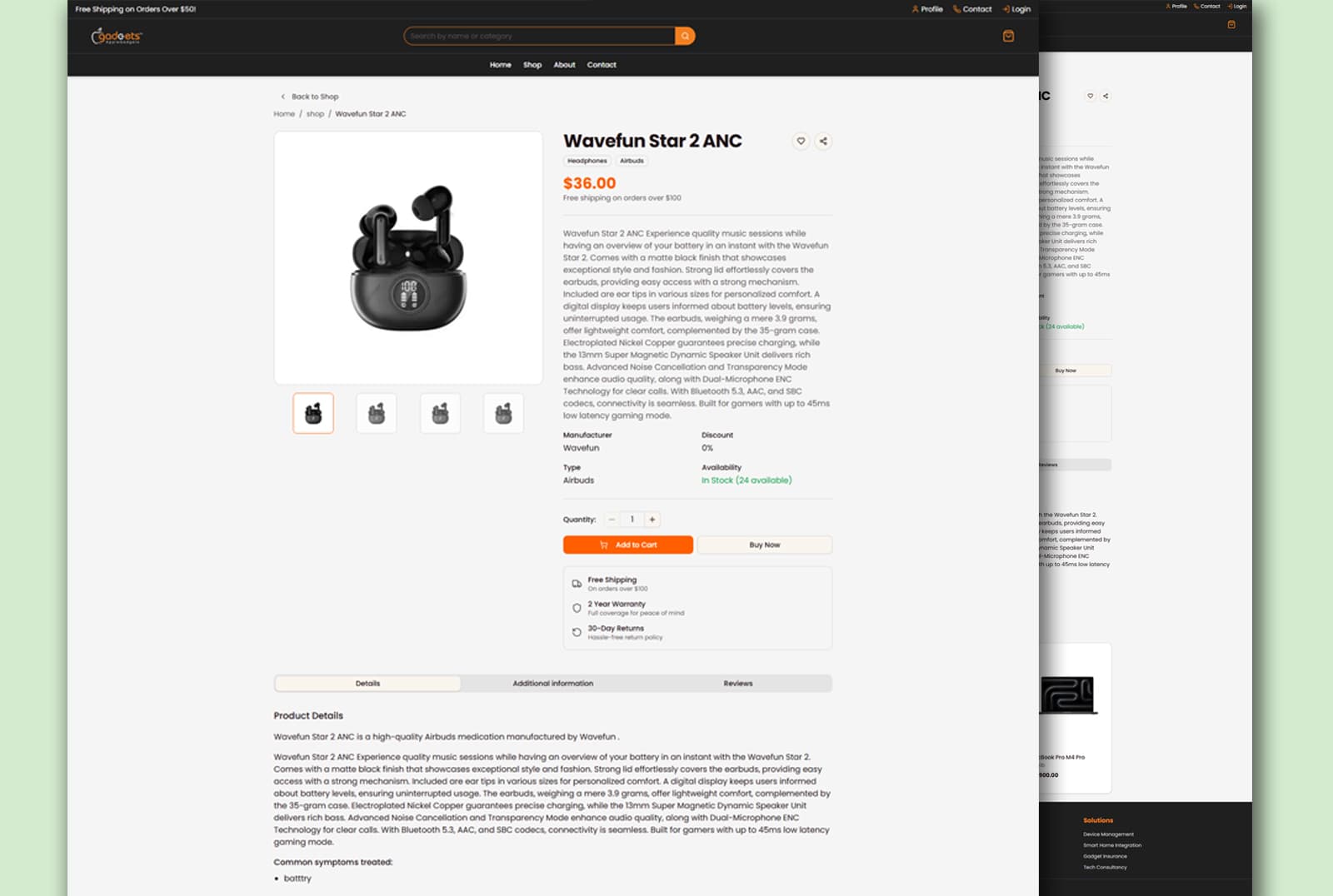
Task: Open the shopping cart icon in header
Action: pyautogui.click(x=1008, y=36)
